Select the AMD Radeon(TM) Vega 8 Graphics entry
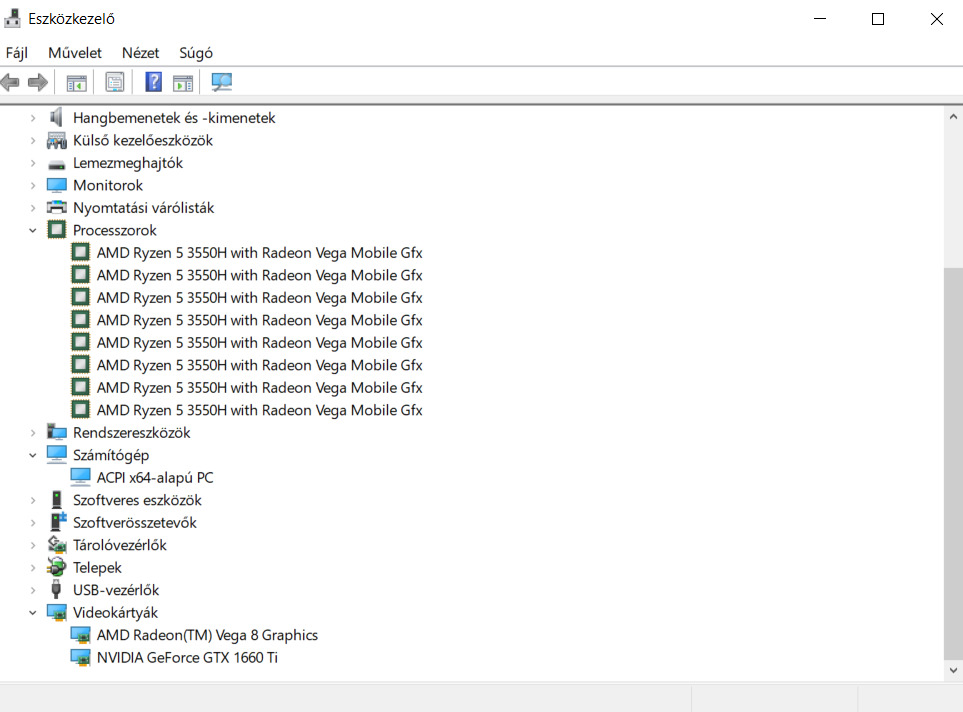 pos(207,635)
